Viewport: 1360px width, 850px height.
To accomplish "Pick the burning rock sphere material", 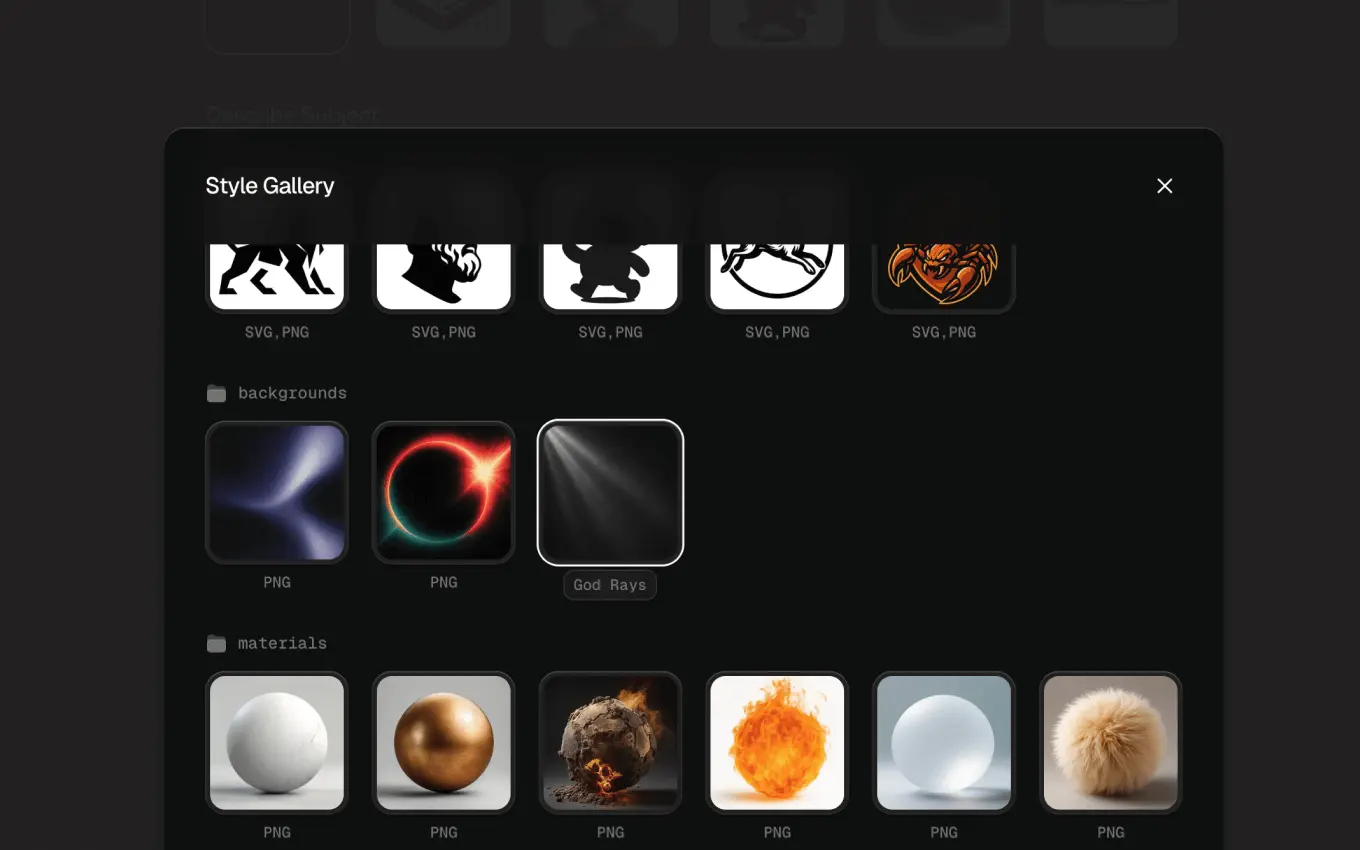I will [610, 742].
